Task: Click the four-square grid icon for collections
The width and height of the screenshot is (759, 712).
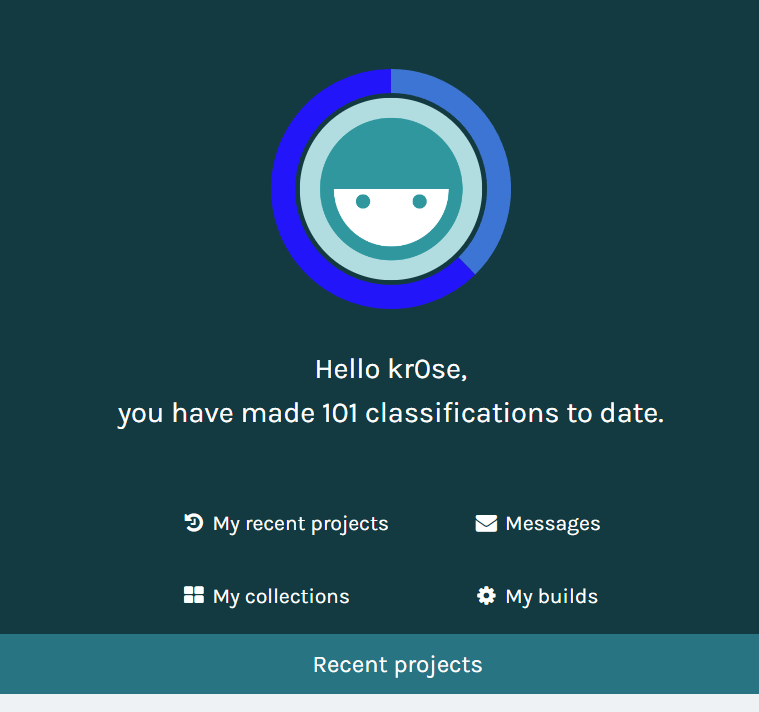Action: pos(194,595)
